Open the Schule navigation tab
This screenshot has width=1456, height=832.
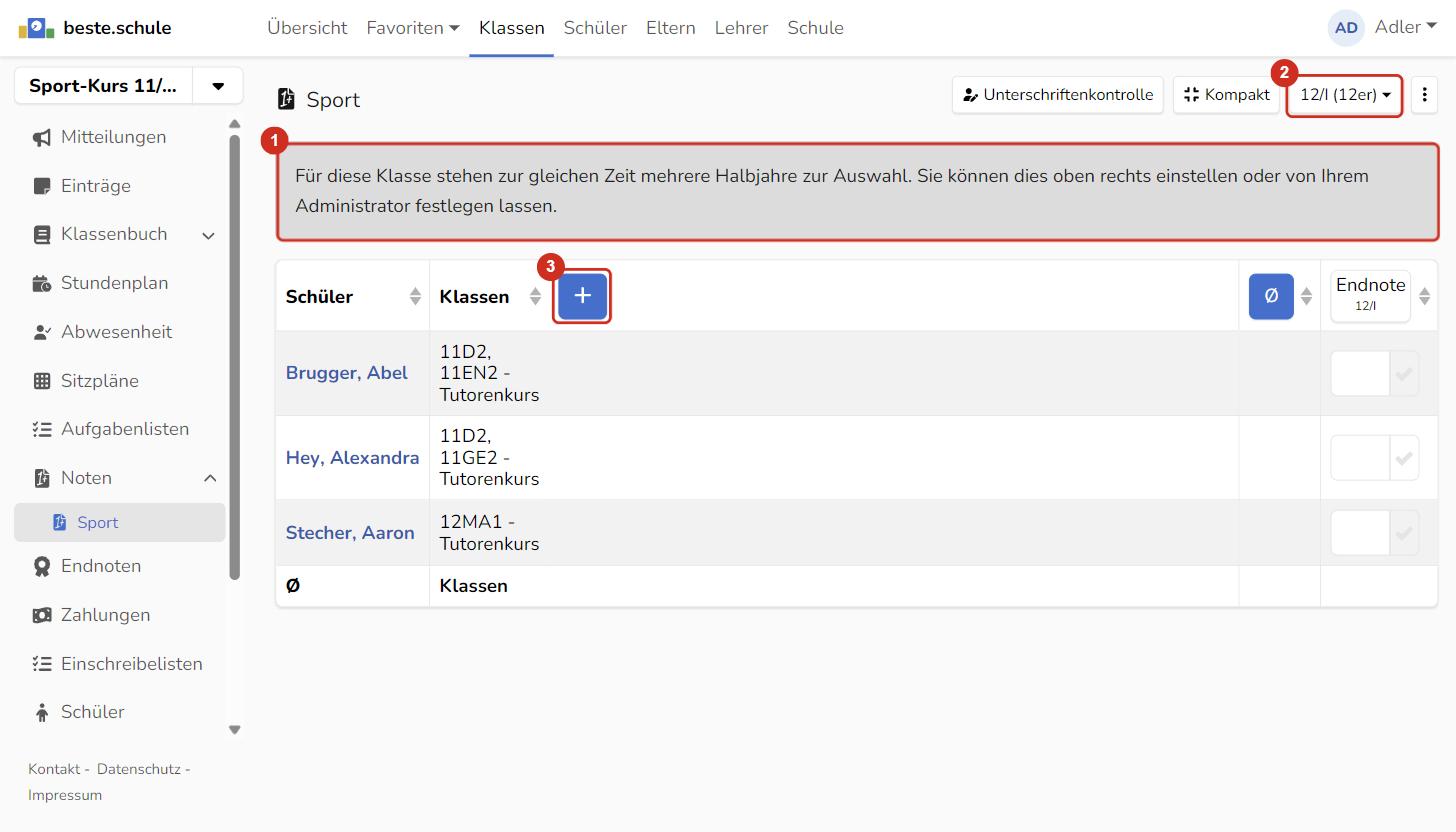coord(815,28)
